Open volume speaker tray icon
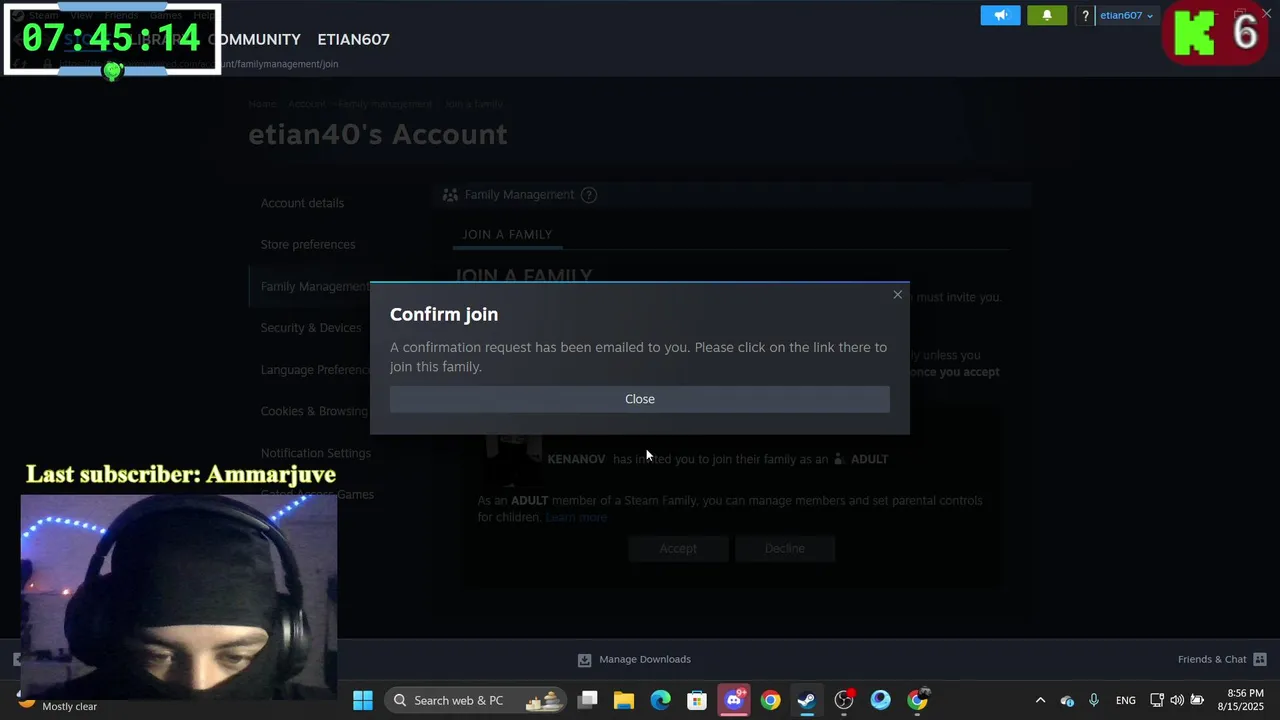This screenshot has height=720, width=1280. 1177,700
